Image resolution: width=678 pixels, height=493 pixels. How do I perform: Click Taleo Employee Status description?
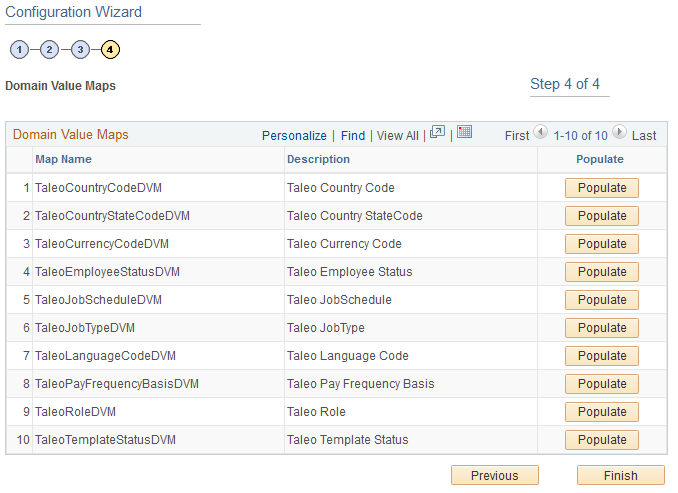coord(350,272)
